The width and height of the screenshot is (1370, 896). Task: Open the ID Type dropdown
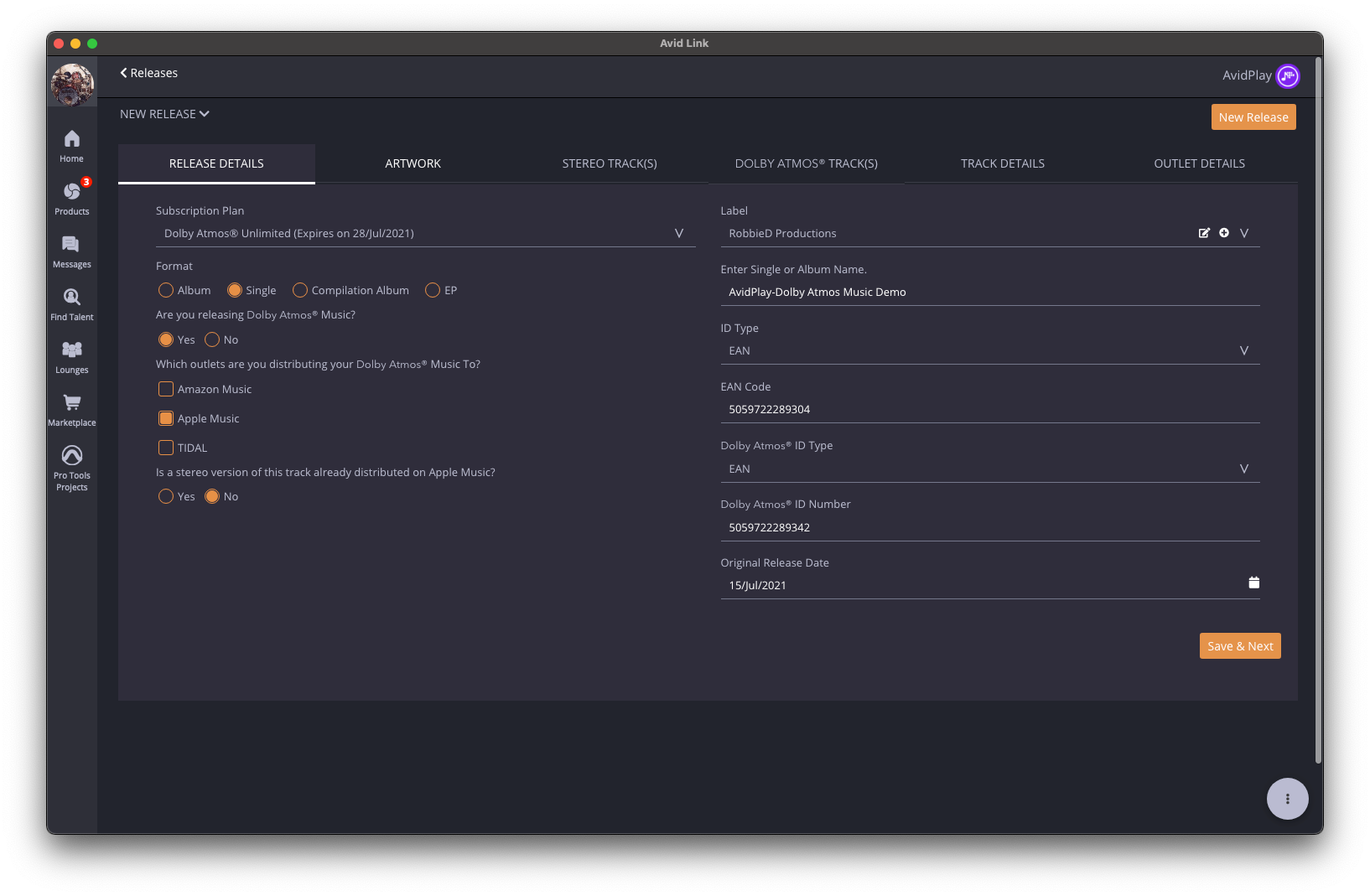[990, 351]
